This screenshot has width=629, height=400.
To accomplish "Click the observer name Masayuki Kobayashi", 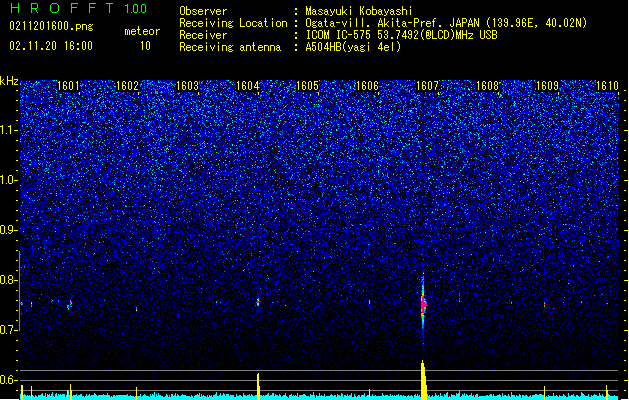I will 359,11.
